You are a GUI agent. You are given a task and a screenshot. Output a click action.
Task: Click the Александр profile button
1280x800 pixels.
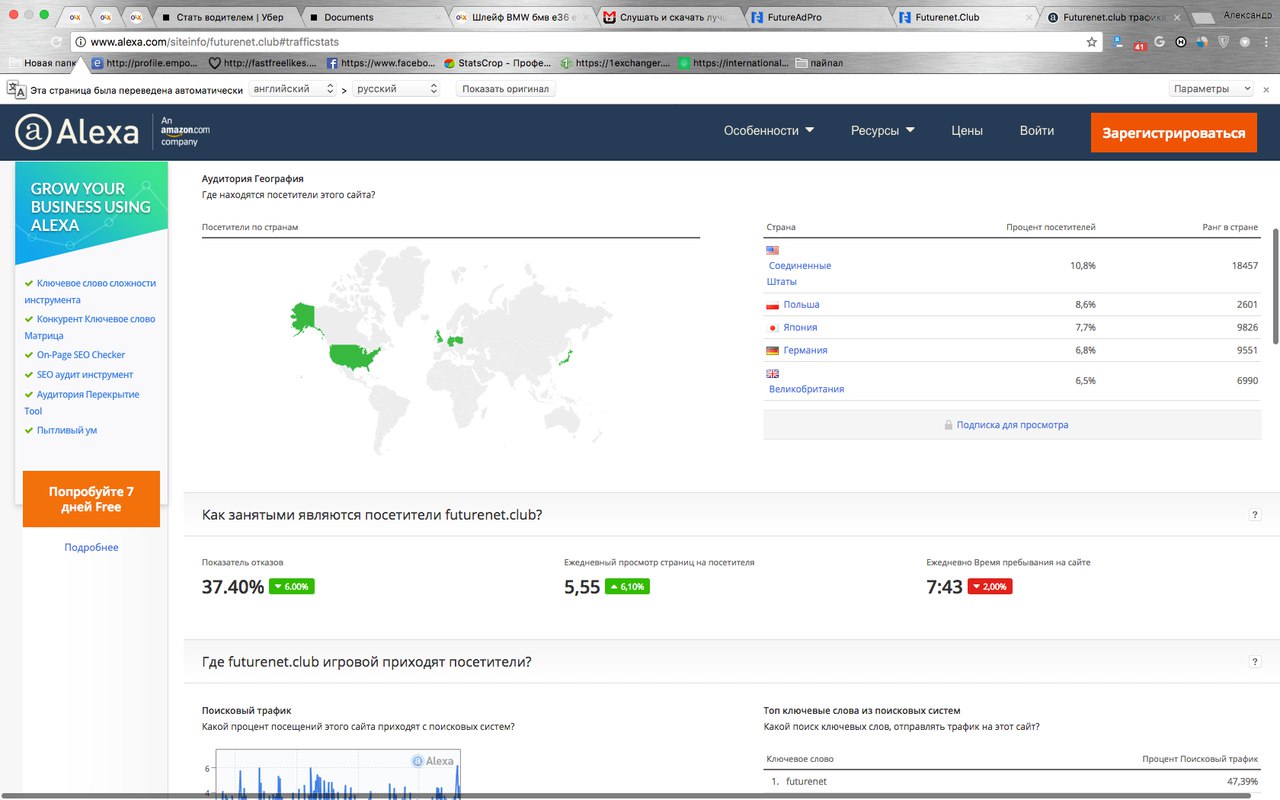1248,16
